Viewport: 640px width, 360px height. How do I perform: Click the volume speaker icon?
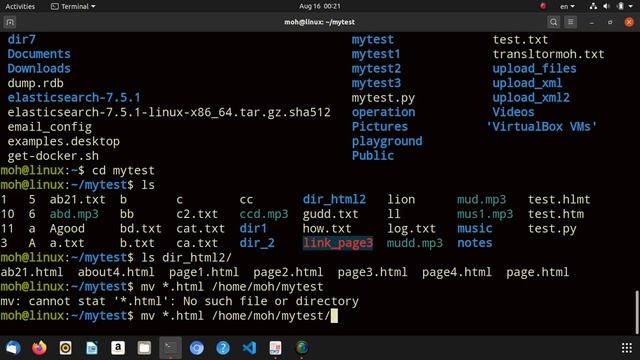coord(607,6)
